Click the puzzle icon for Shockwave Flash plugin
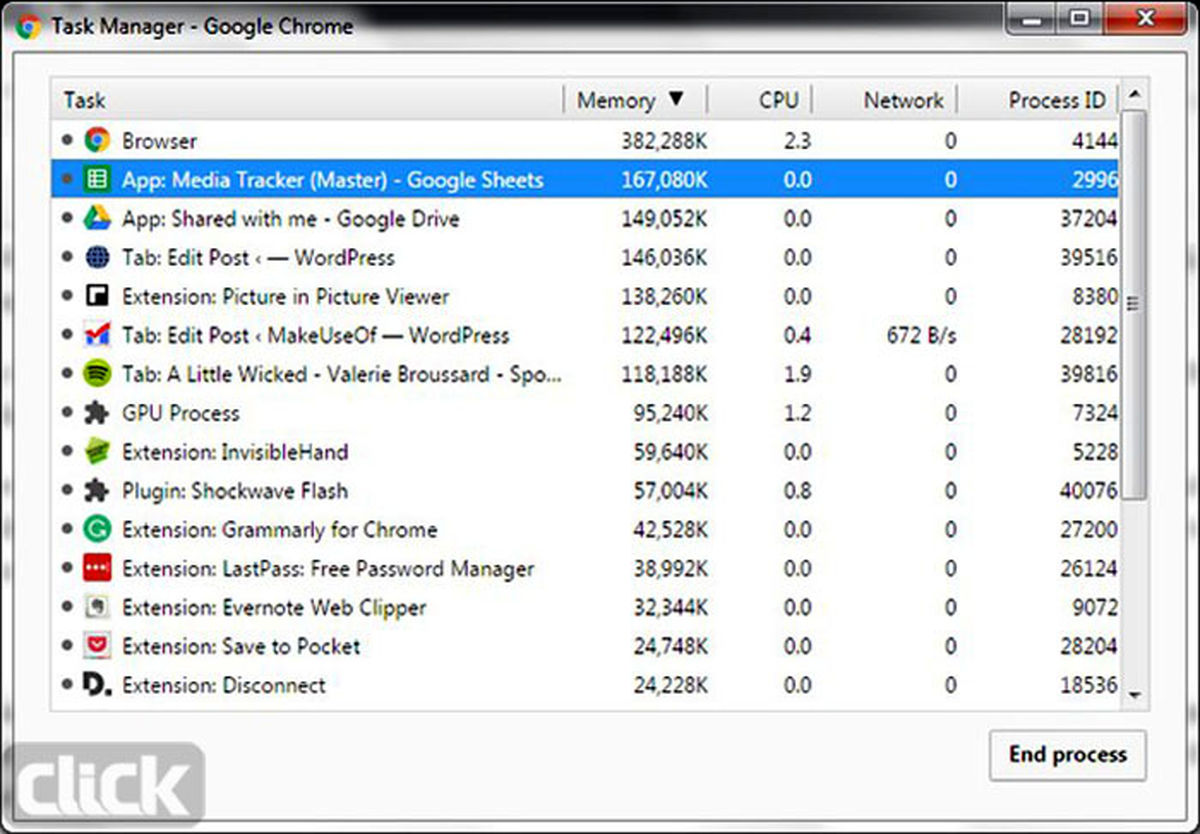The width and height of the screenshot is (1200, 834). tap(97, 491)
